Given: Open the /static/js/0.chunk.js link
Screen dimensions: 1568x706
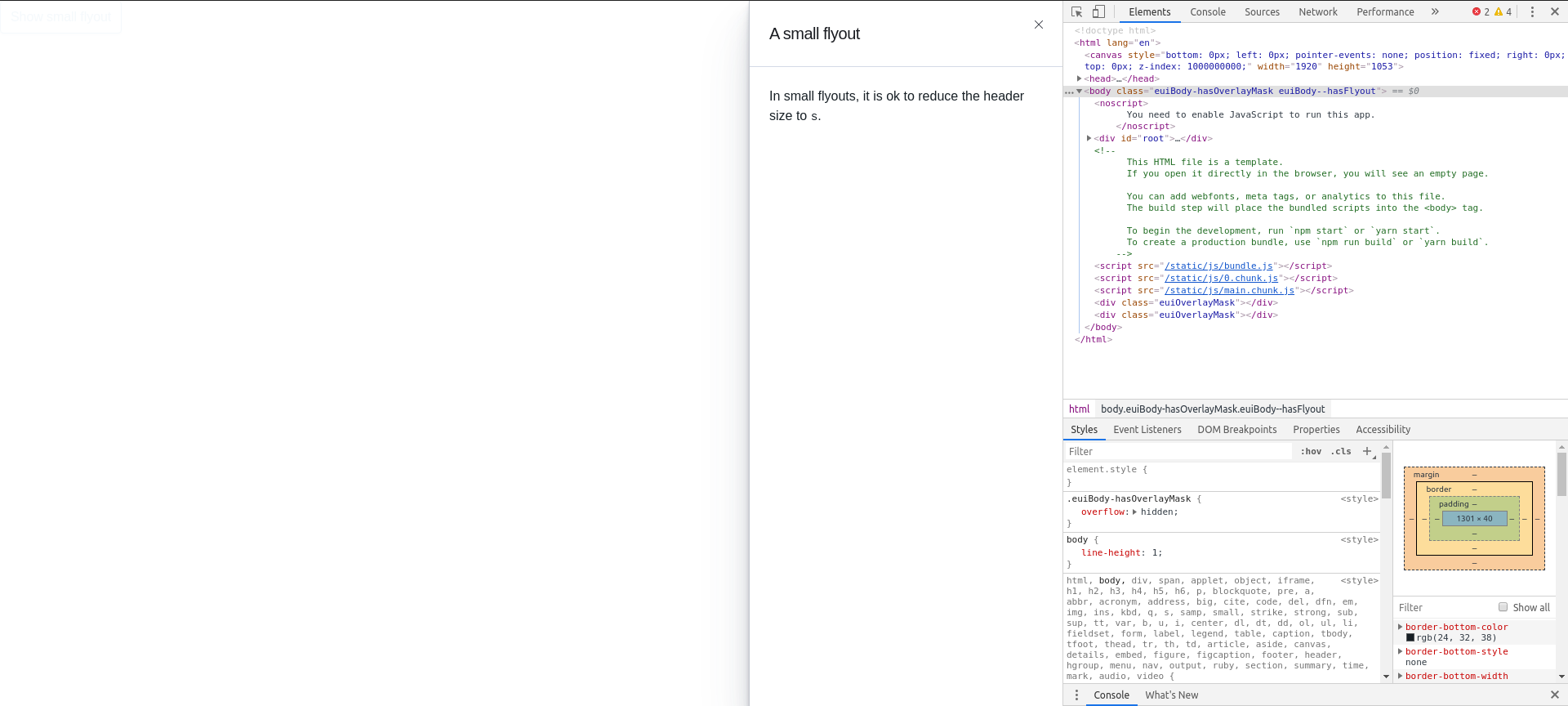Looking at the screenshot, I should (1221, 278).
